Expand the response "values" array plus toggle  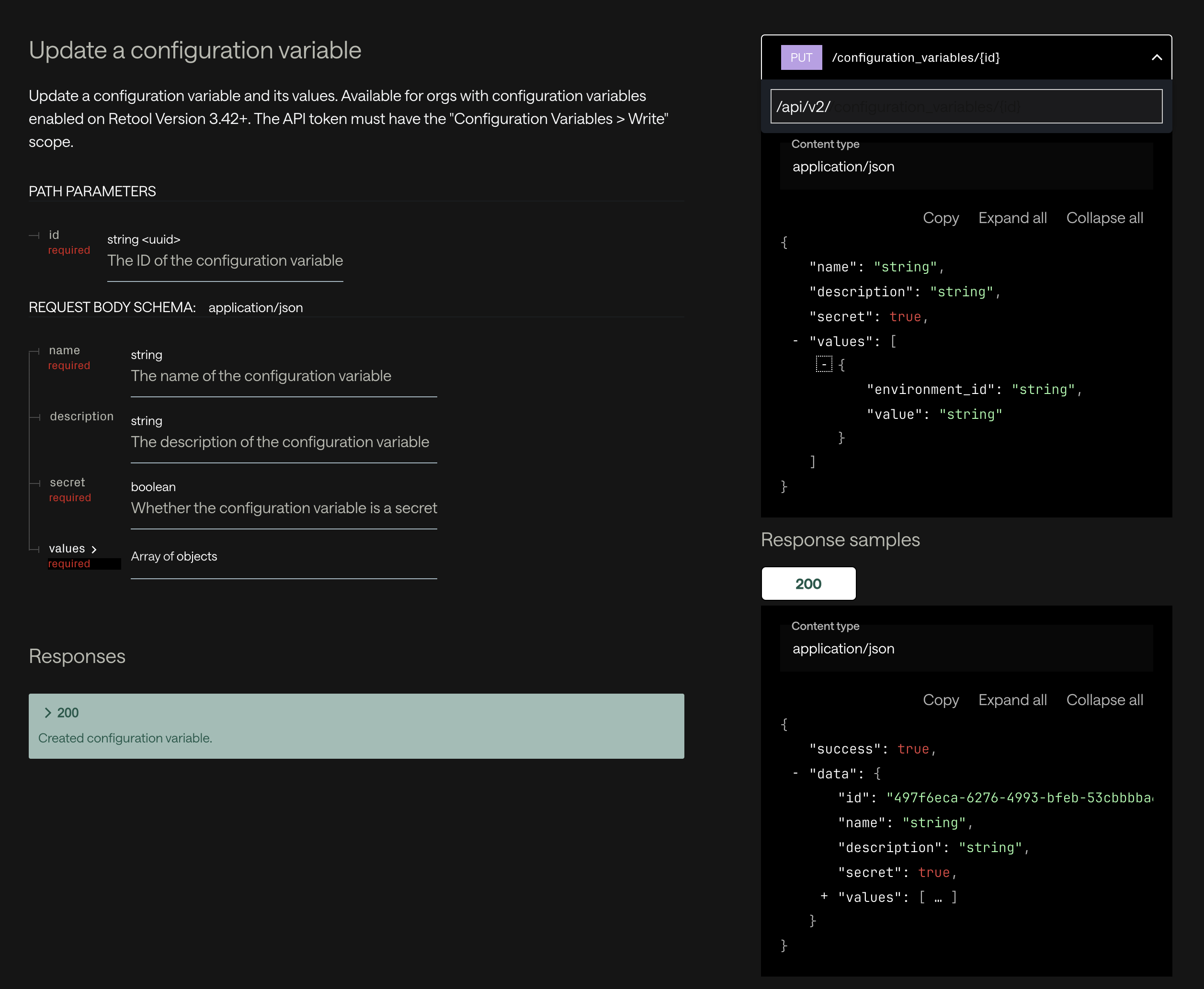(824, 897)
